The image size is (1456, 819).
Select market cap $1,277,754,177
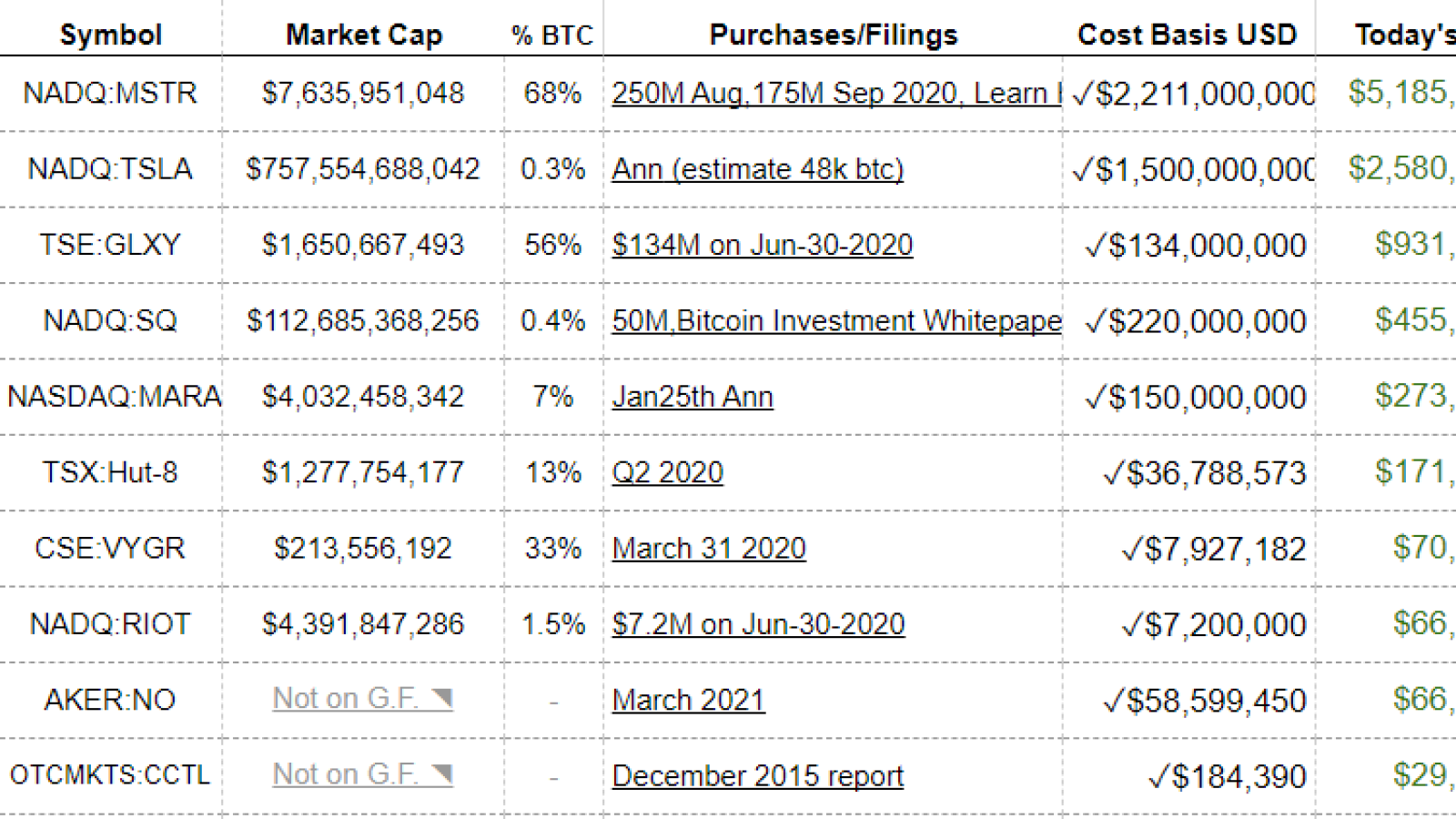[363, 472]
